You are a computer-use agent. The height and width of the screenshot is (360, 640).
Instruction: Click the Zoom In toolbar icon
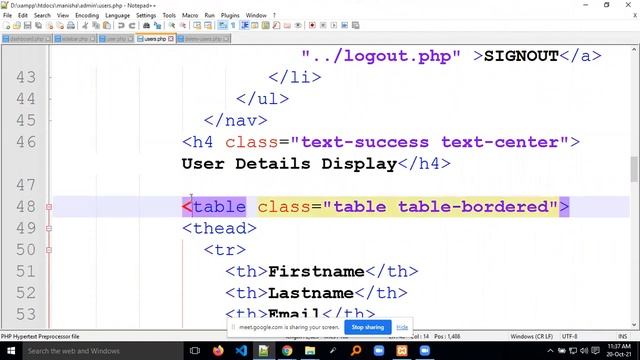(172, 25)
